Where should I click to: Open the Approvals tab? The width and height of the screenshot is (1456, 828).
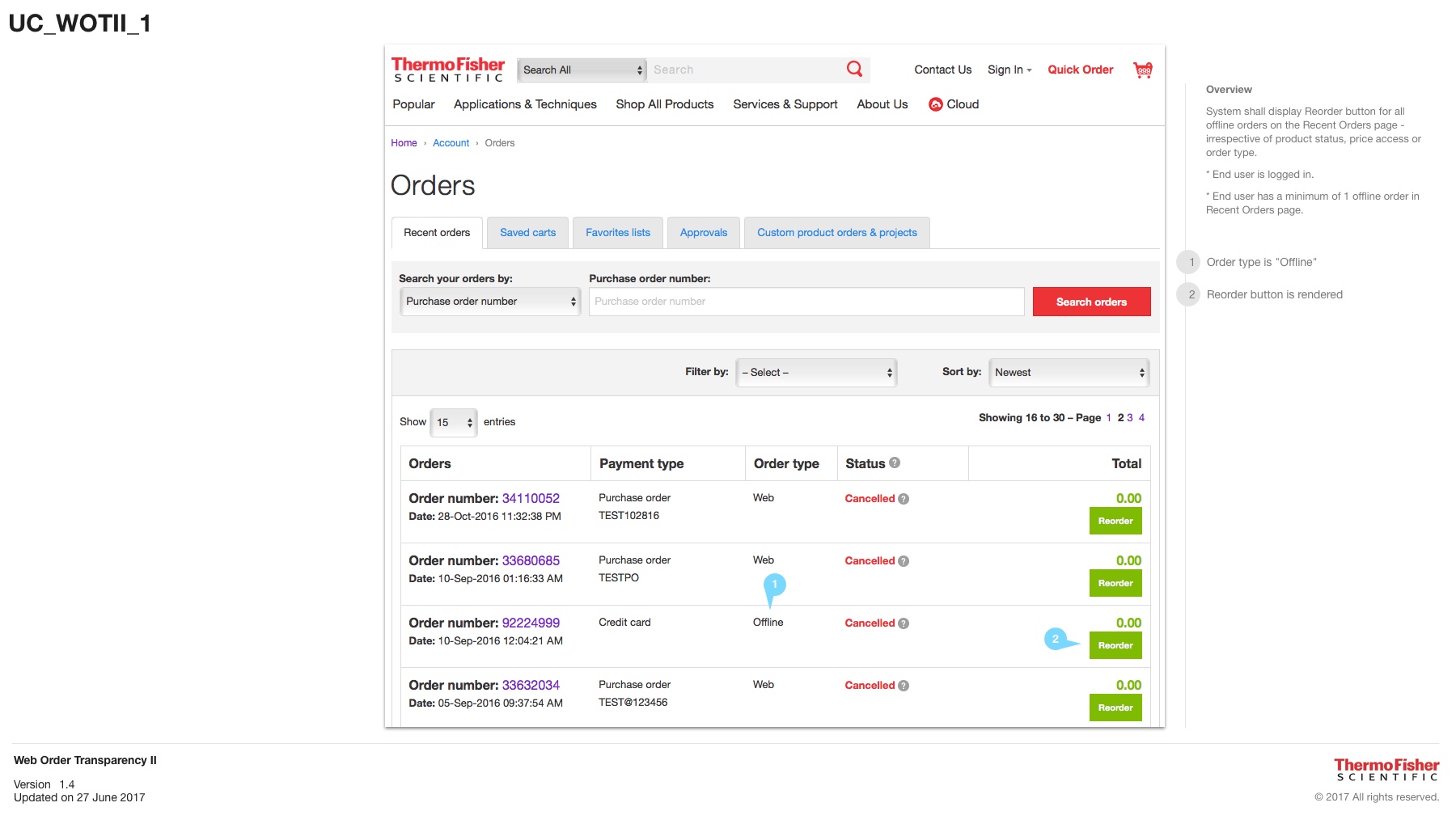tap(703, 233)
